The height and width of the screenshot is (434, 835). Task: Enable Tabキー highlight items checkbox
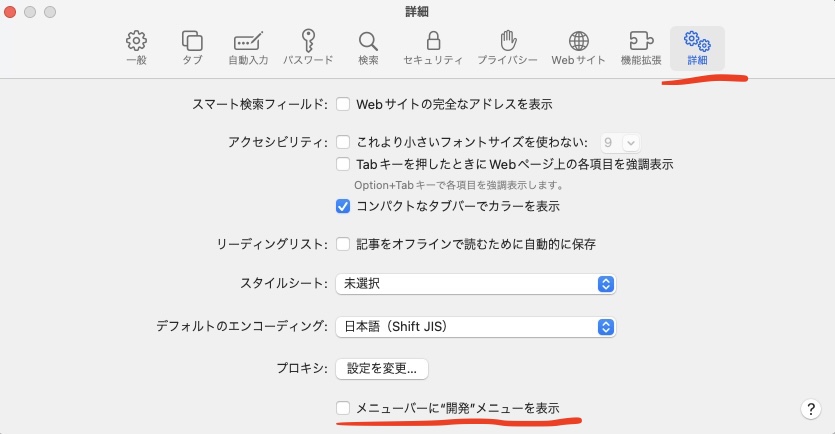coord(343,164)
